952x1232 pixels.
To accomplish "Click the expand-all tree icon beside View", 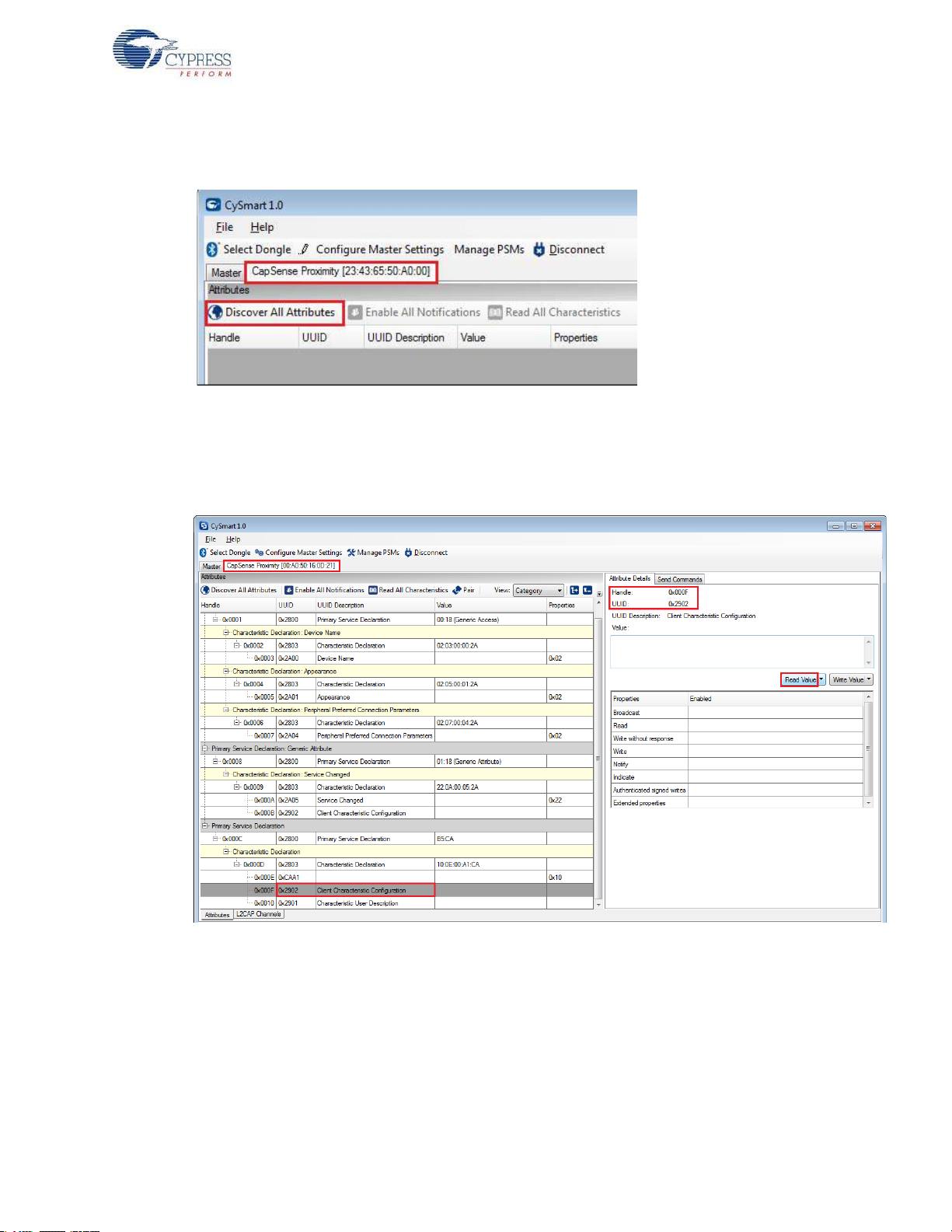I will click(x=574, y=590).
